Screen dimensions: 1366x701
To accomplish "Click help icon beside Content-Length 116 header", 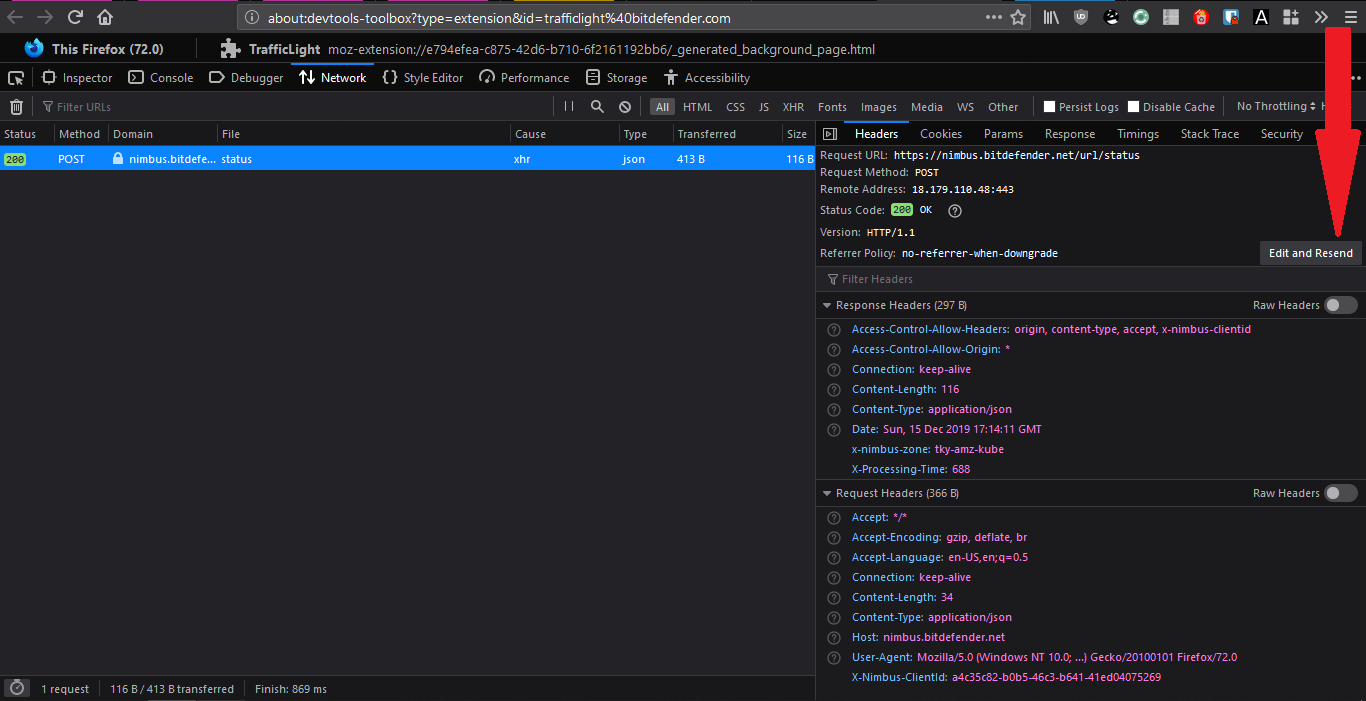I will click(834, 390).
